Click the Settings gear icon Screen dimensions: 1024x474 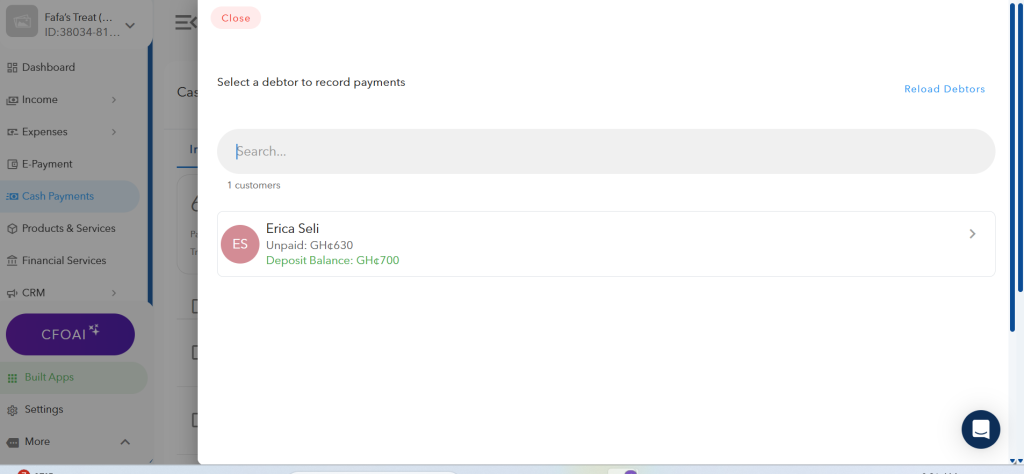point(12,410)
